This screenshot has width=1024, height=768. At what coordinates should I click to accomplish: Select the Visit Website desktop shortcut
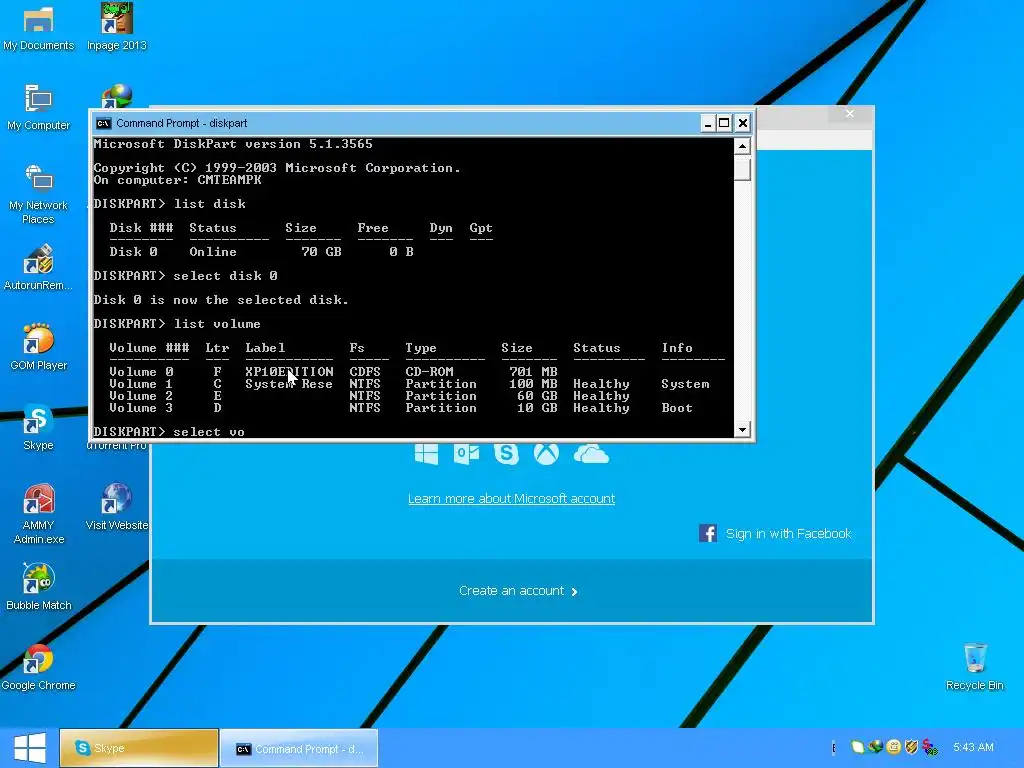tap(116, 507)
